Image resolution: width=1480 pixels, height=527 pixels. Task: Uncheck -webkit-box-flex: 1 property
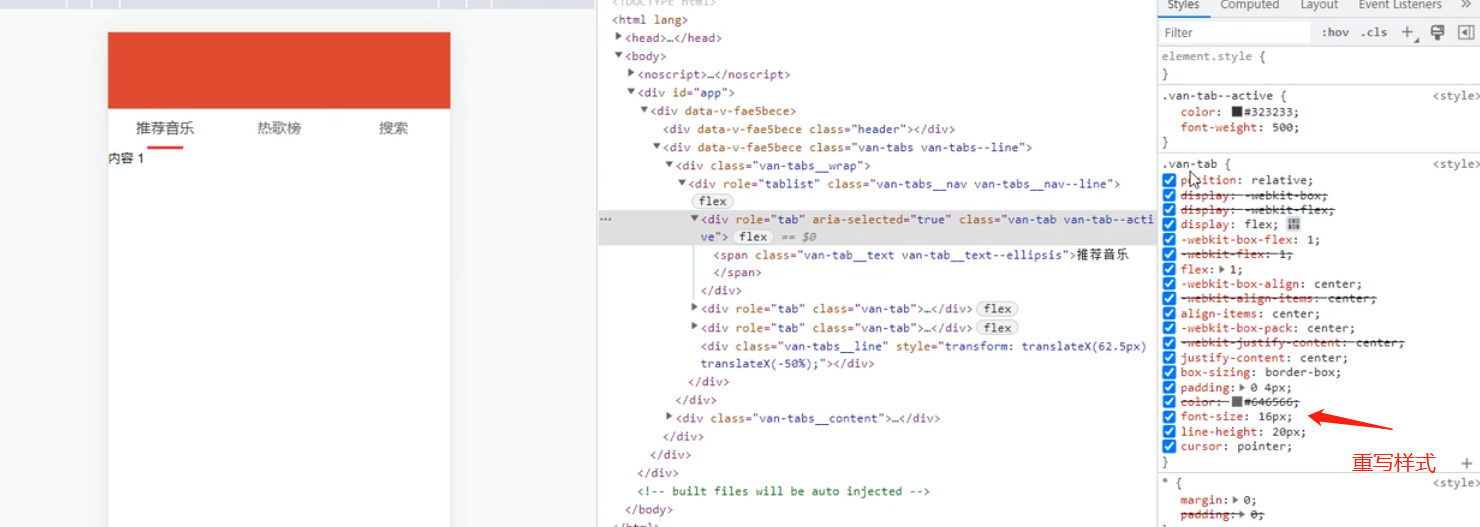tap(1169, 240)
